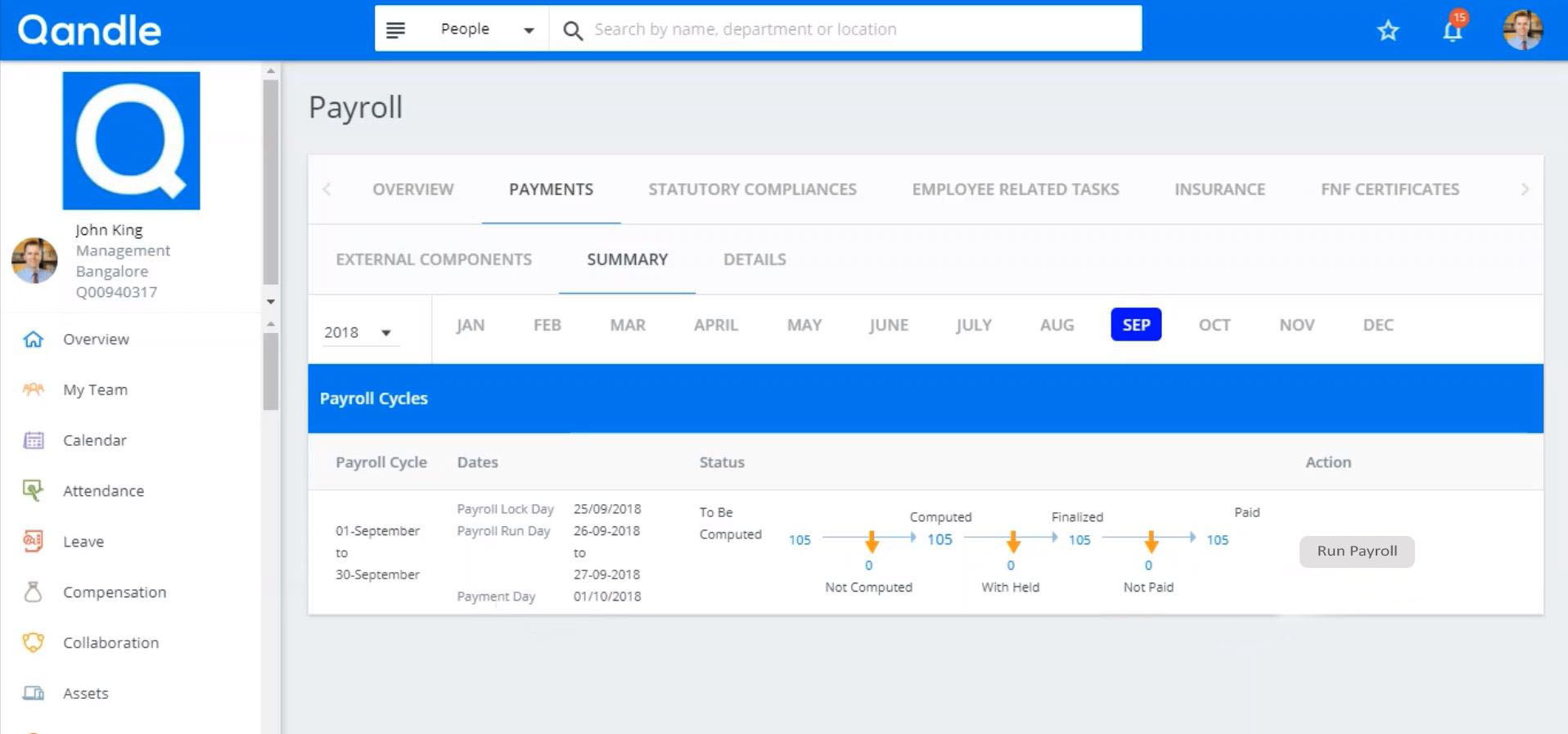Go to Overview home icon
1568x734 pixels.
point(33,339)
